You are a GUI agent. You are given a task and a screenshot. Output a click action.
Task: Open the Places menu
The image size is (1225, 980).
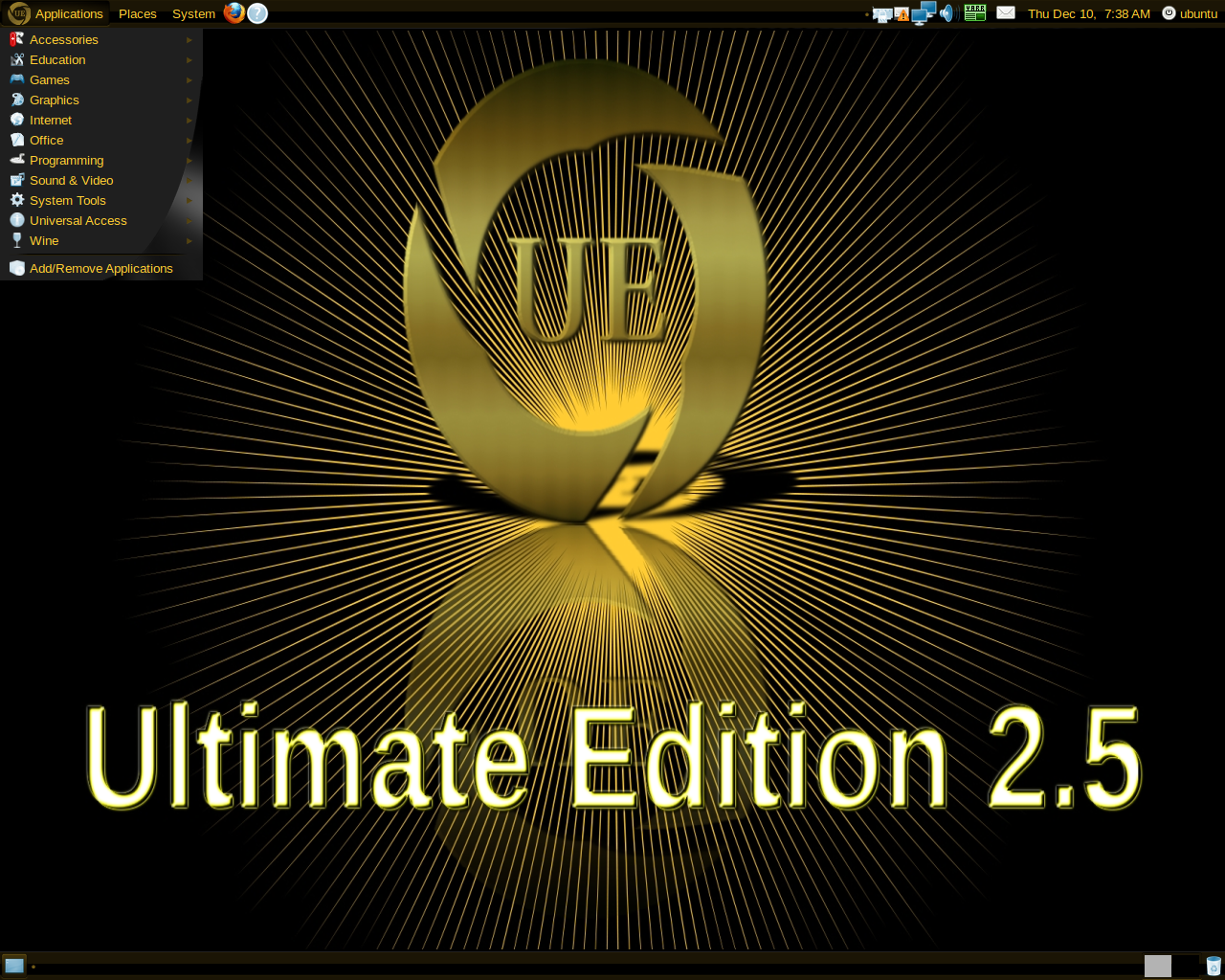coord(138,13)
